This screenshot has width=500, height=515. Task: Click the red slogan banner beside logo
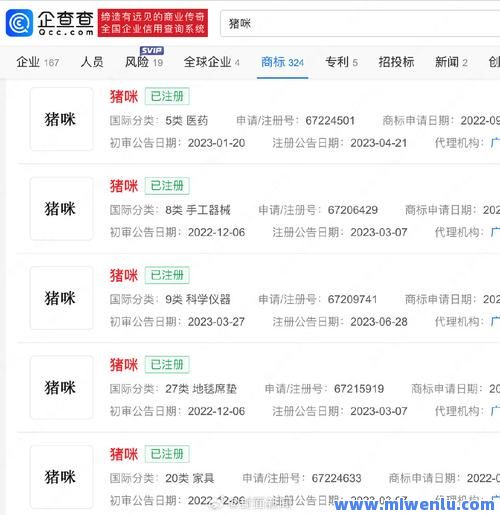tap(153, 23)
